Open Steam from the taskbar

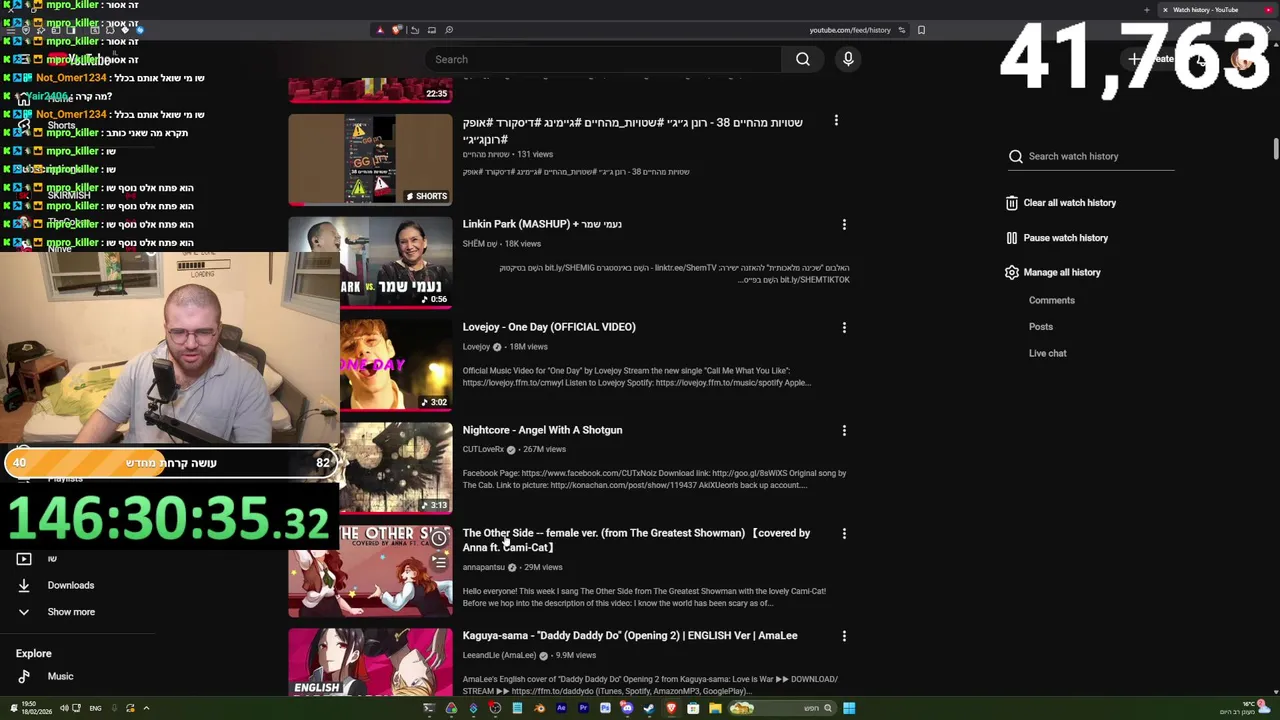click(x=648, y=708)
